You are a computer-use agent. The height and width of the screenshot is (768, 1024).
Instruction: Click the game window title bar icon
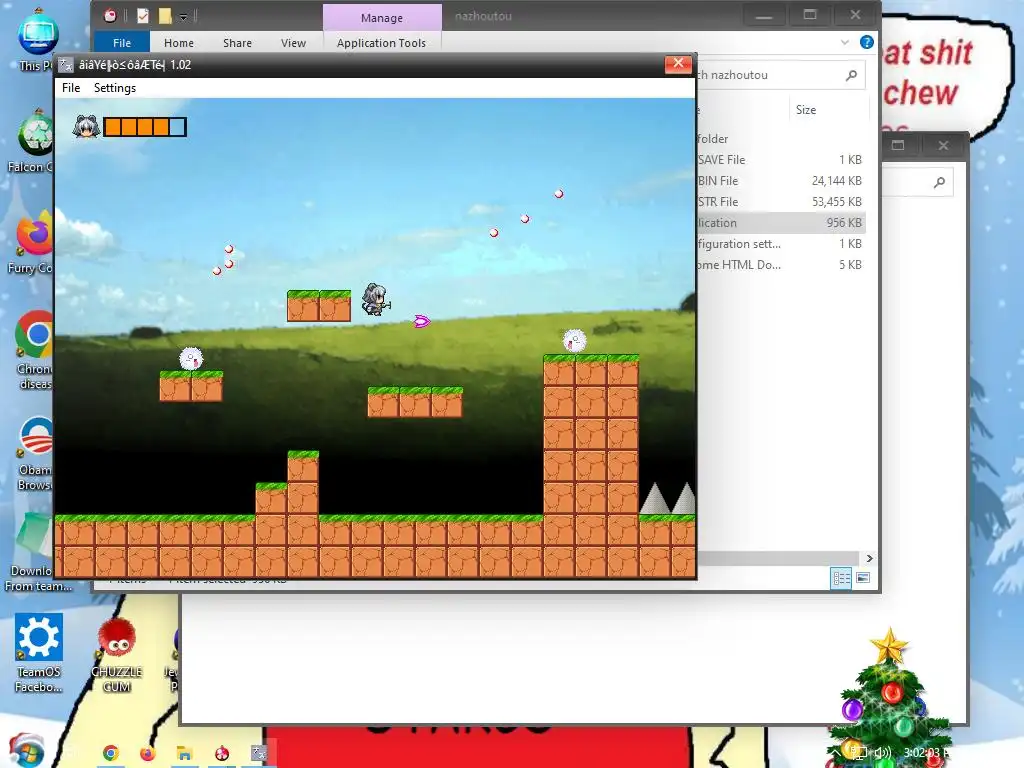pyautogui.click(x=66, y=65)
